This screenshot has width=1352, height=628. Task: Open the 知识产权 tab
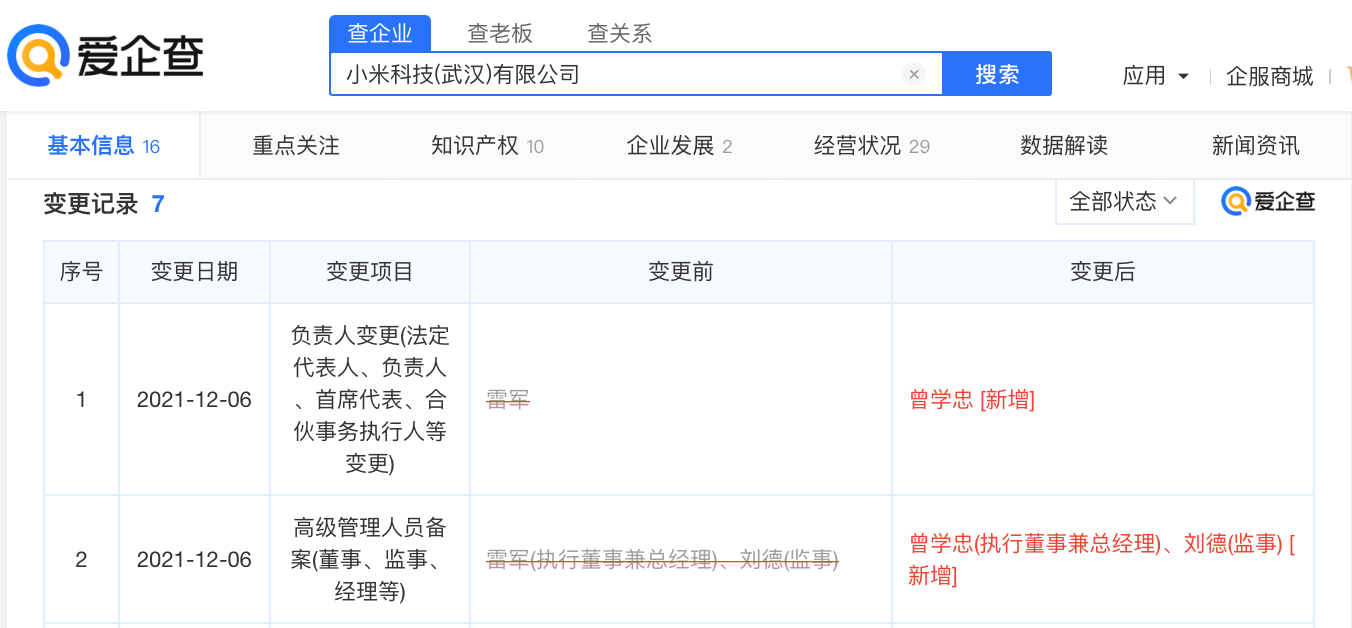click(x=487, y=146)
